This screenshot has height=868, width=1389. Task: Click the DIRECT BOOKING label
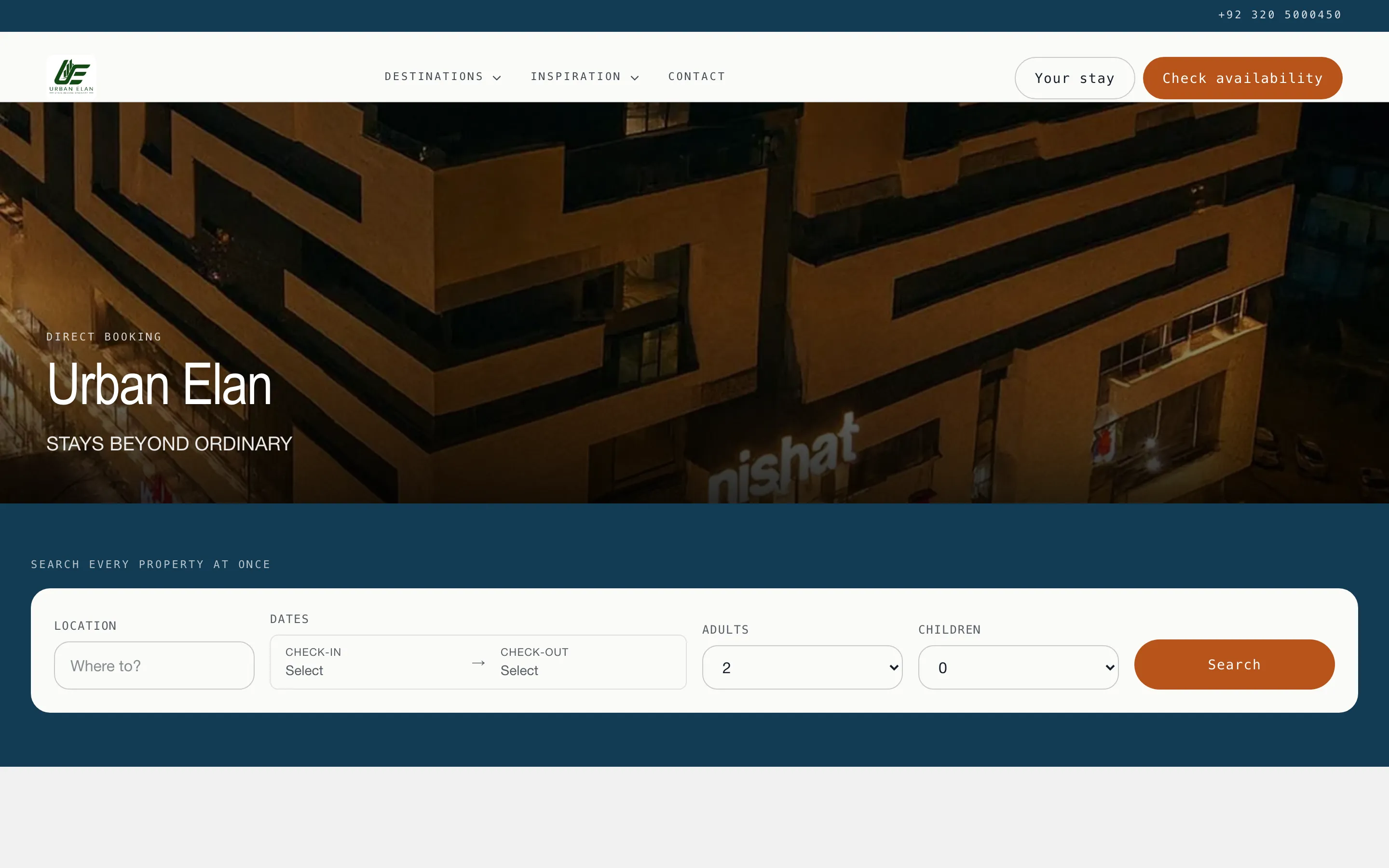[104, 337]
